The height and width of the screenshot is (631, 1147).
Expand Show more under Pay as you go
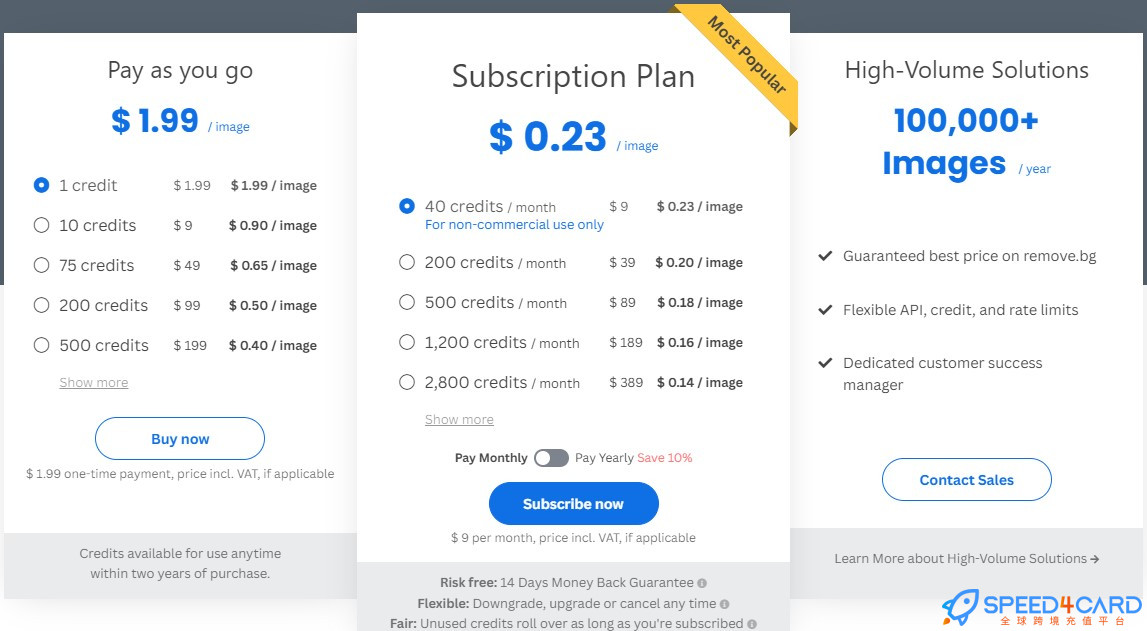coord(94,383)
